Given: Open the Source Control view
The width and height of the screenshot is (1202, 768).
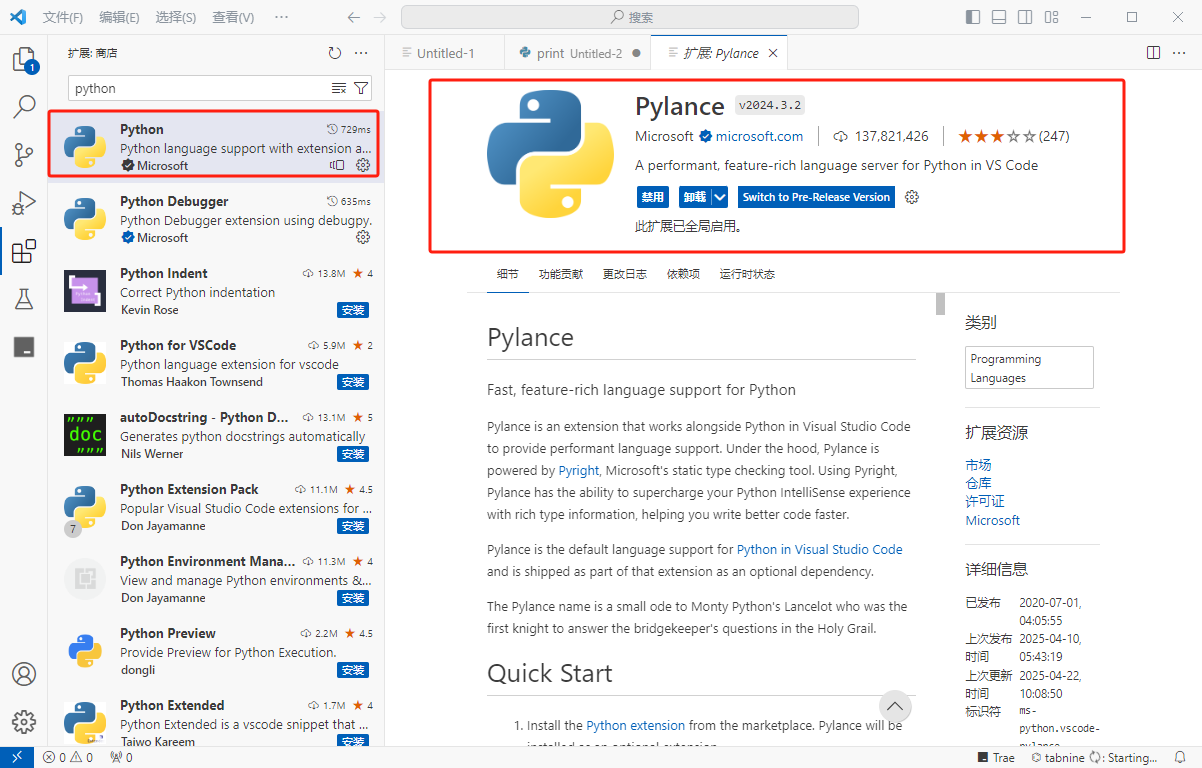Looking at the screenshot, I should 24,155.
